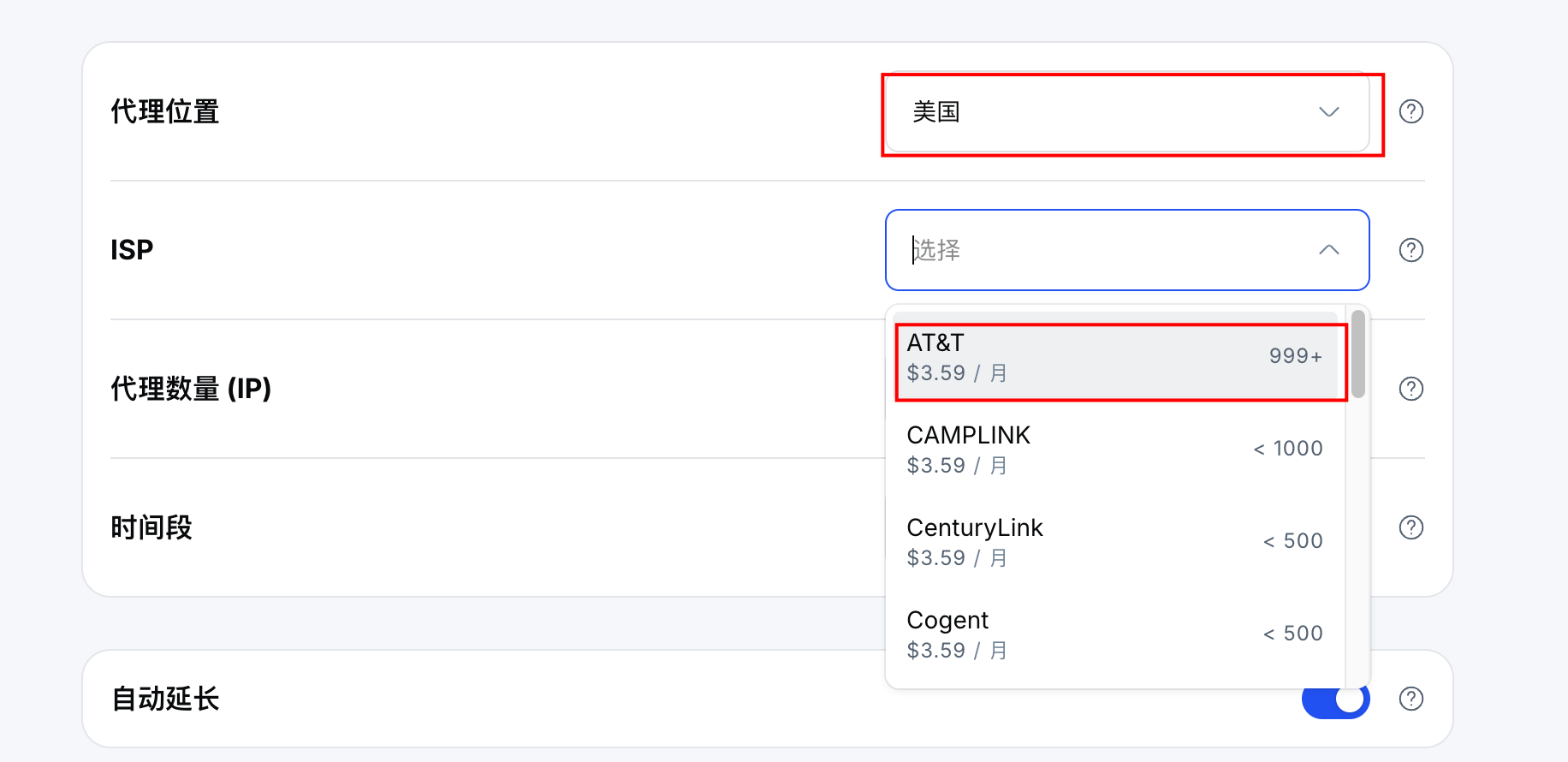Select AT&T from the ISP list
Viewport: 1568px width, 762px height.
tap(1114, 357)
